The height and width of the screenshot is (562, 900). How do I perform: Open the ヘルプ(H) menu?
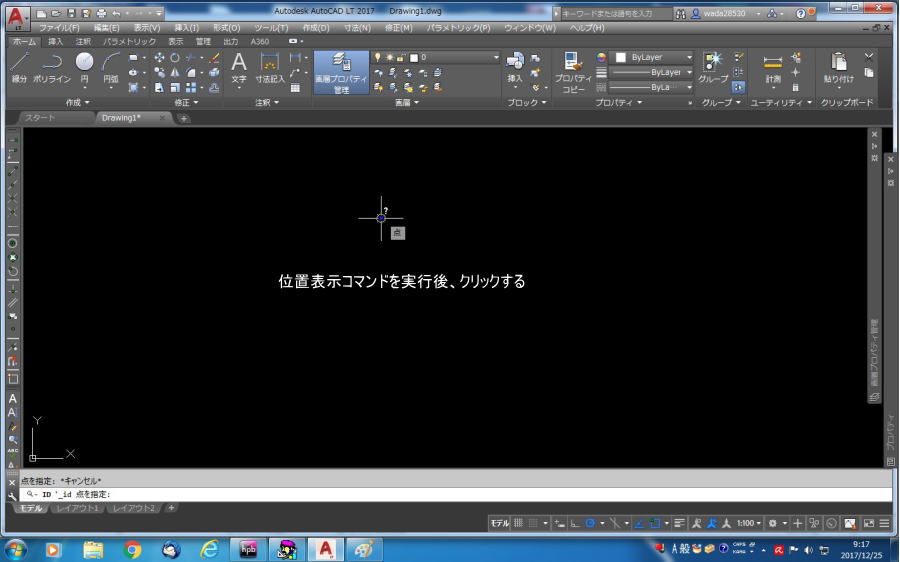click(x=587, y=28)
